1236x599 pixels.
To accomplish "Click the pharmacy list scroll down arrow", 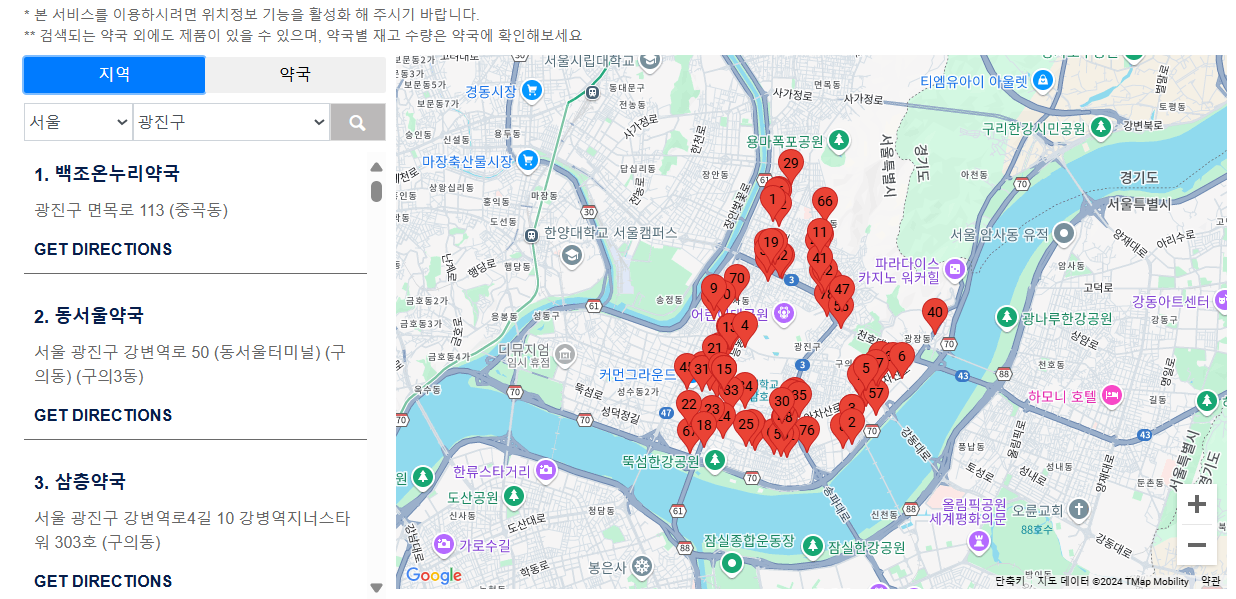I will (x=376, y=588).
